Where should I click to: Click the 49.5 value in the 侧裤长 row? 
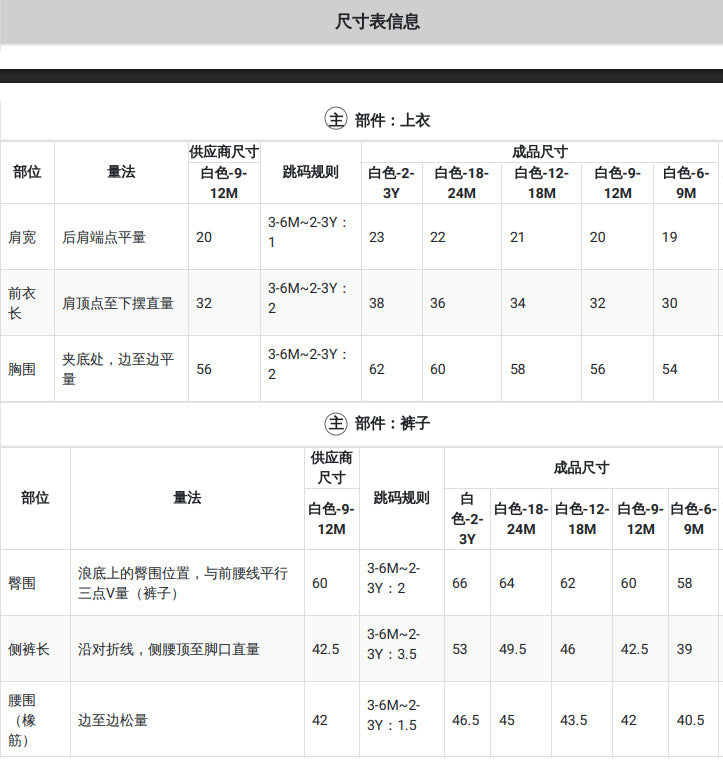click(x=512, y=649)
